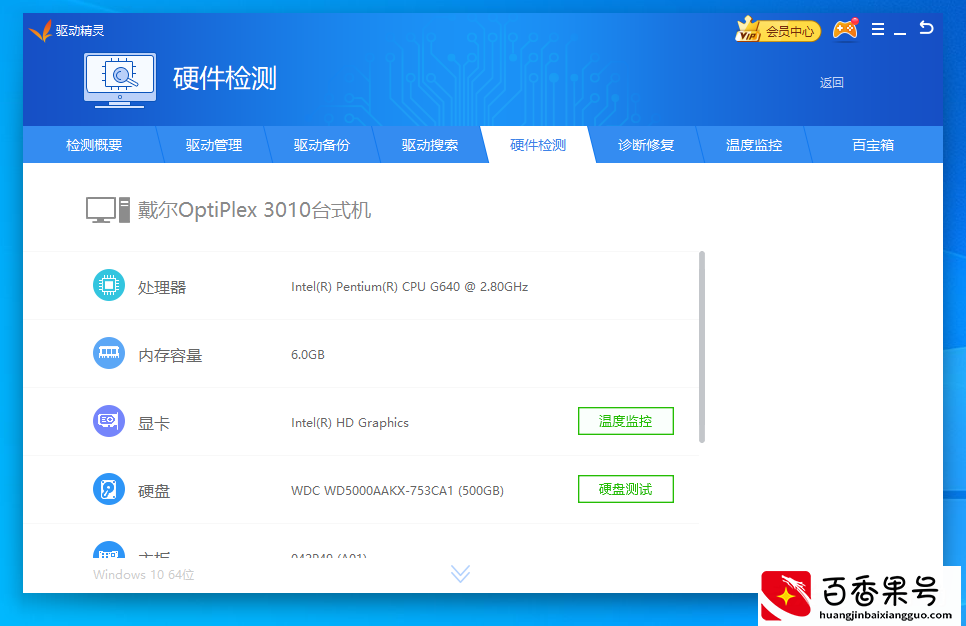Screen dimensions: 966x626
Task: Click the 内存容量 label
Action: click(170, 356)
